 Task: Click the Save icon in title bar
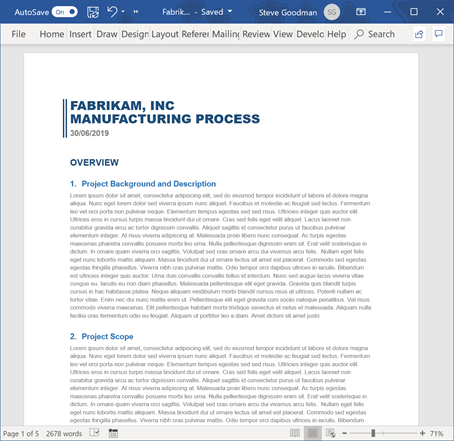93,12
